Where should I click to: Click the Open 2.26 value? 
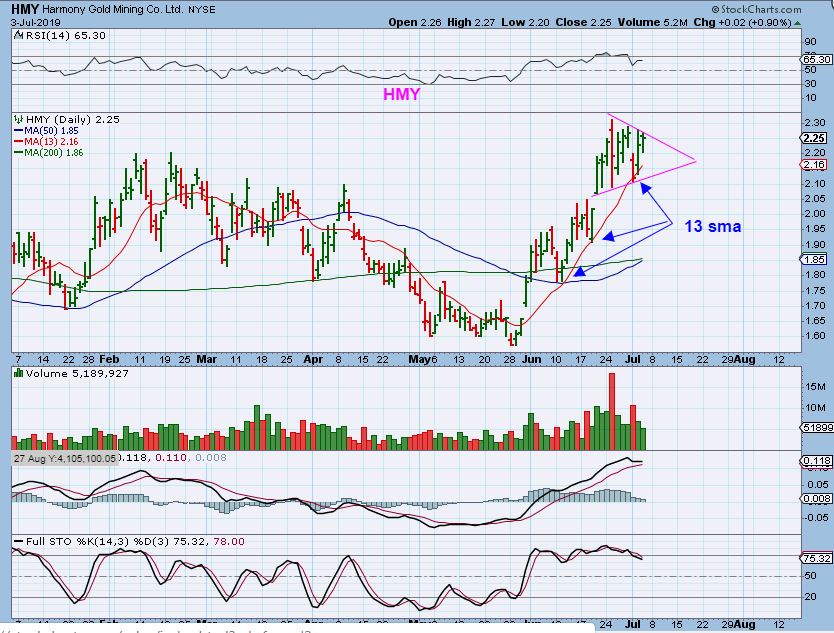pyautogui.click(x=415, y=22)
